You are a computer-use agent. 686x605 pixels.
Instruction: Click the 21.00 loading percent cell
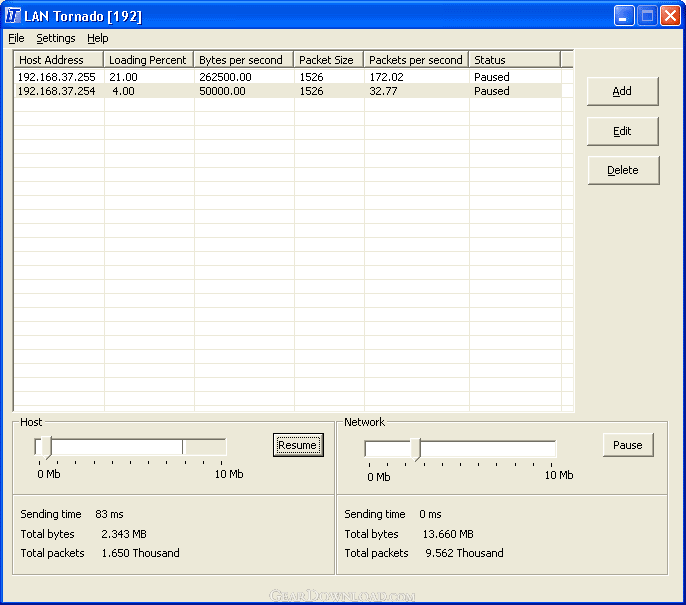point(123,77)
